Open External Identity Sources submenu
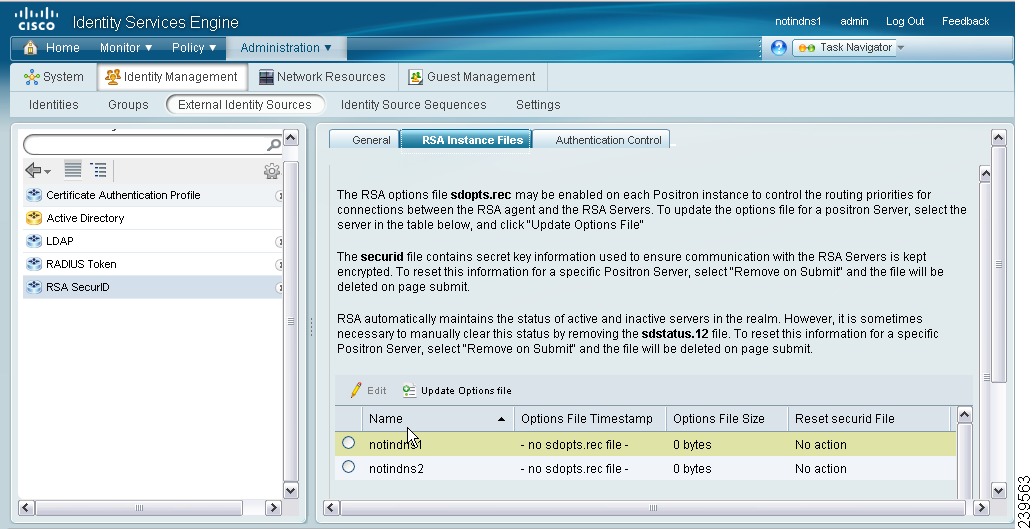Image resolution: width=1035 pixels, height=529 pixels. [245, 104]
